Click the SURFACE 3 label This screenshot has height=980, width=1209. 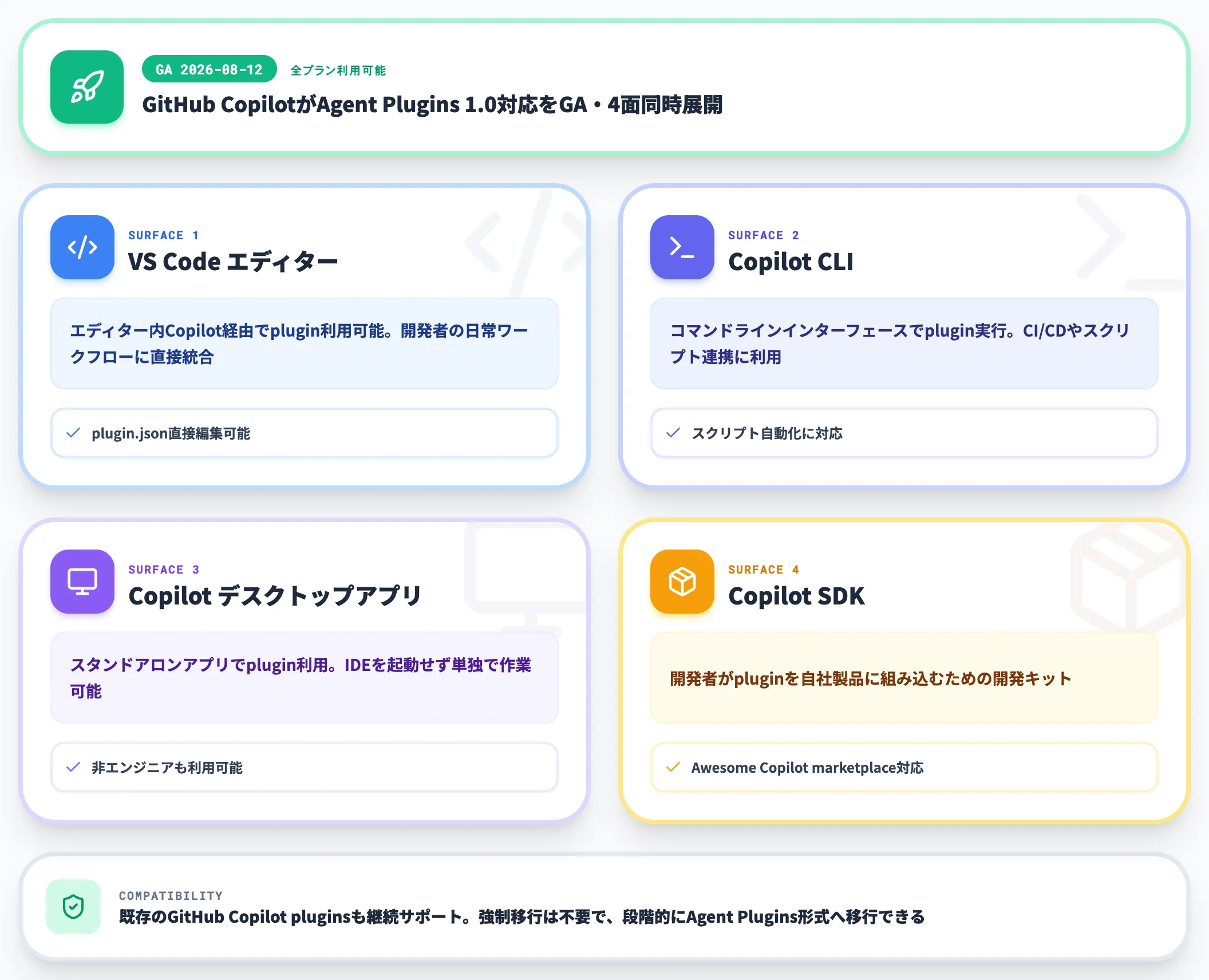(164, 570)
